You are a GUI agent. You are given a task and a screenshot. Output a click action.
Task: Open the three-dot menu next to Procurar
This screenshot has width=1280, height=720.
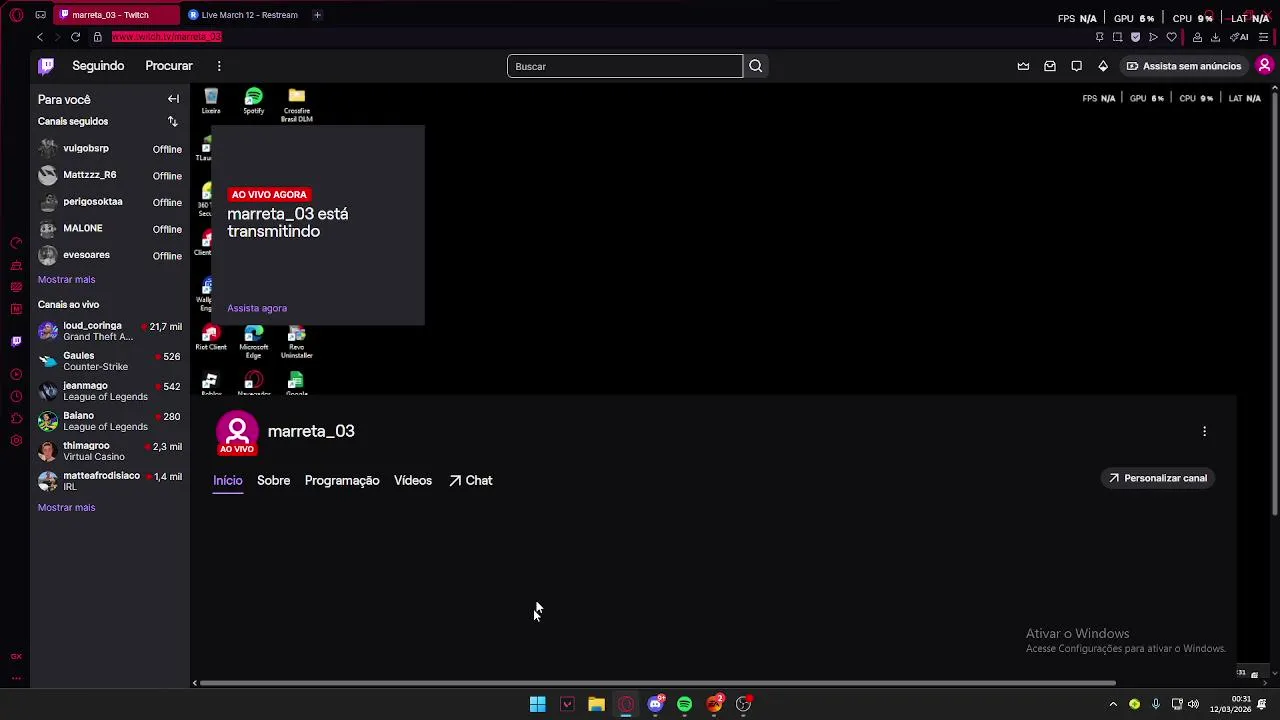coord(219,66)
